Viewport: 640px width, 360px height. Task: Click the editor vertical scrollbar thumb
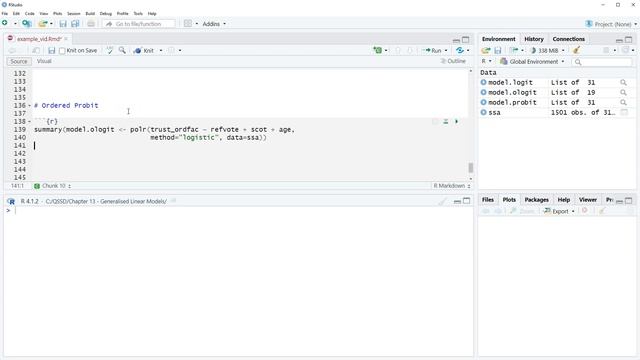471,167
